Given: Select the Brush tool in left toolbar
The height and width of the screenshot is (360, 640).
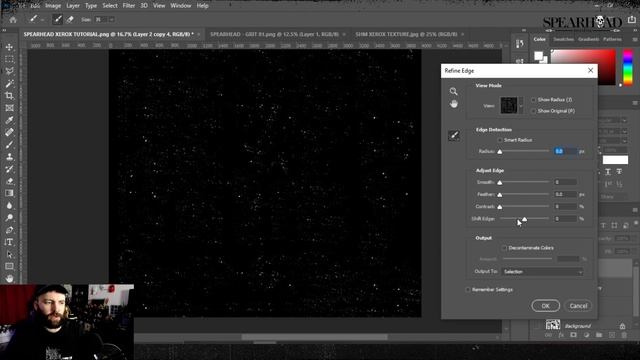Looking at the screenshot, I should click(9, 145).
